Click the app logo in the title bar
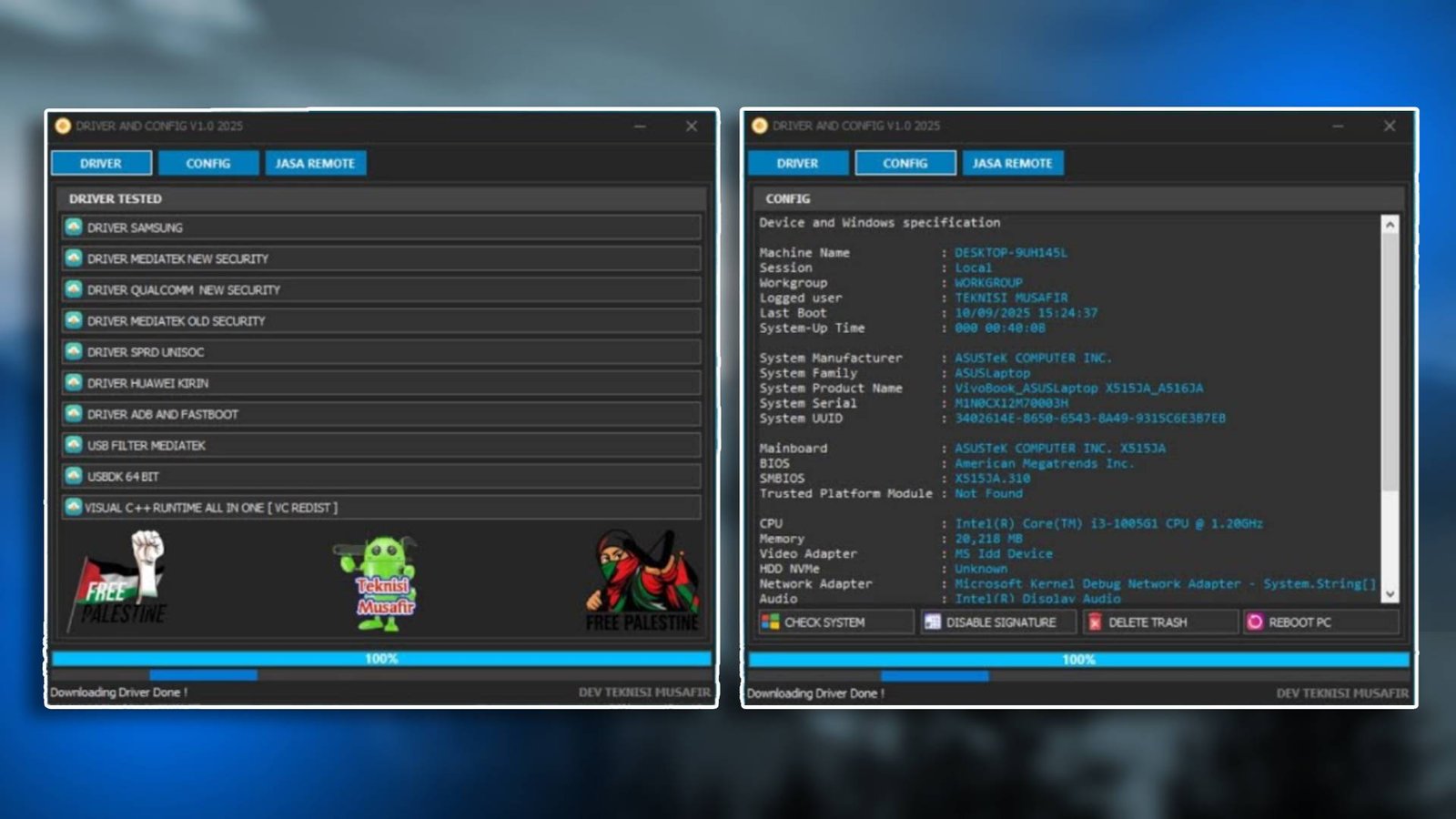Image resolution: width=1456 pixels, height=819 pixels. [x=62, y=126]
